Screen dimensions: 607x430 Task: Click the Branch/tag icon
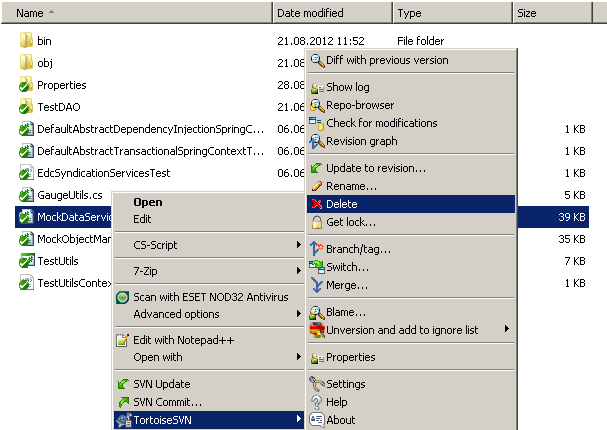pyautogui.click(x=316, y=248)
